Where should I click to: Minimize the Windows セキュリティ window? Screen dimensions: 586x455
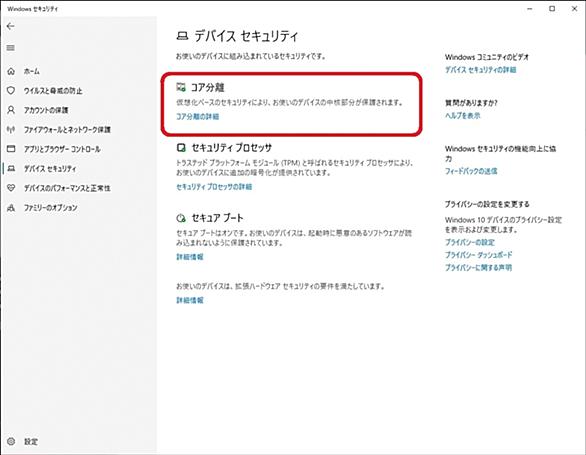pyautogui.click(x=530, y=9)
